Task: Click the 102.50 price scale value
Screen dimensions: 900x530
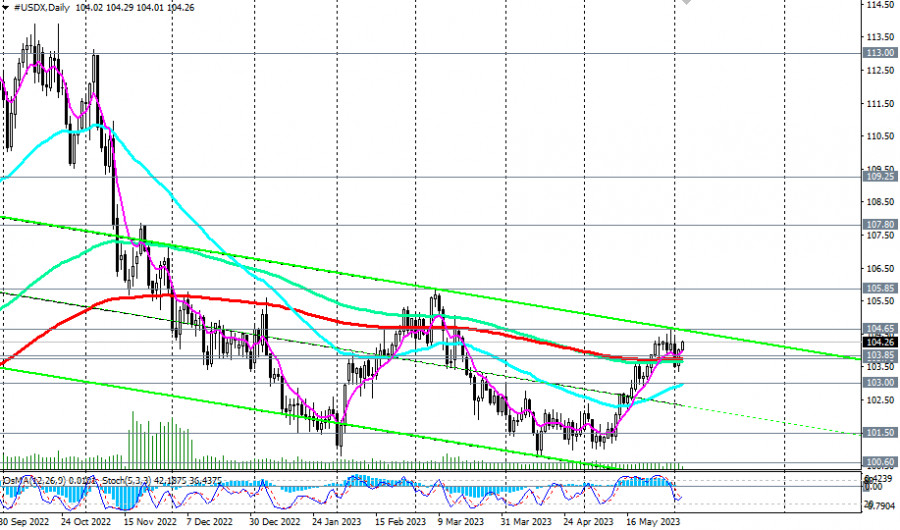Action: [x=880, y=400]
